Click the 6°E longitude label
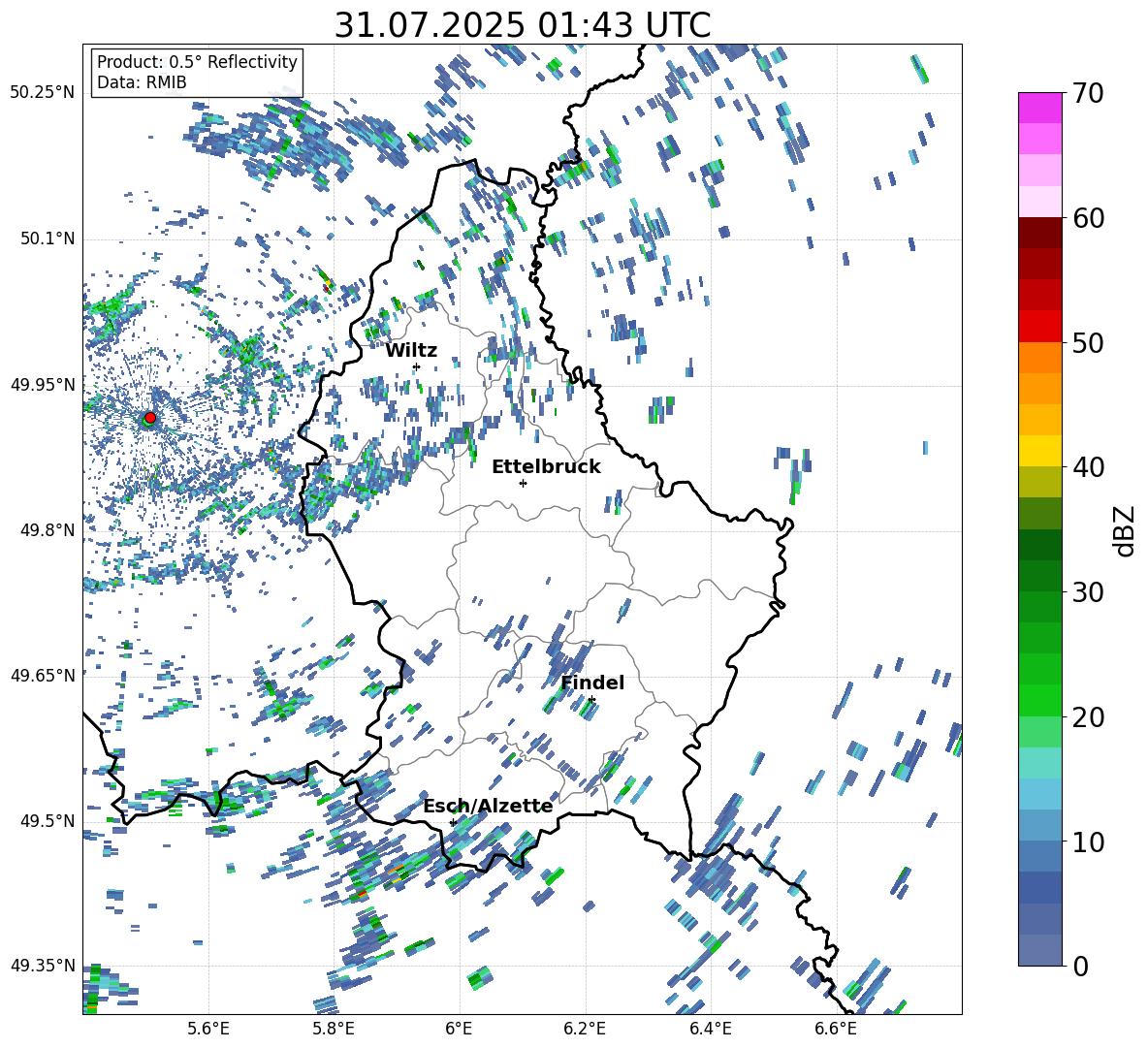The image size is (1148, 1048). coord(459,1029)
